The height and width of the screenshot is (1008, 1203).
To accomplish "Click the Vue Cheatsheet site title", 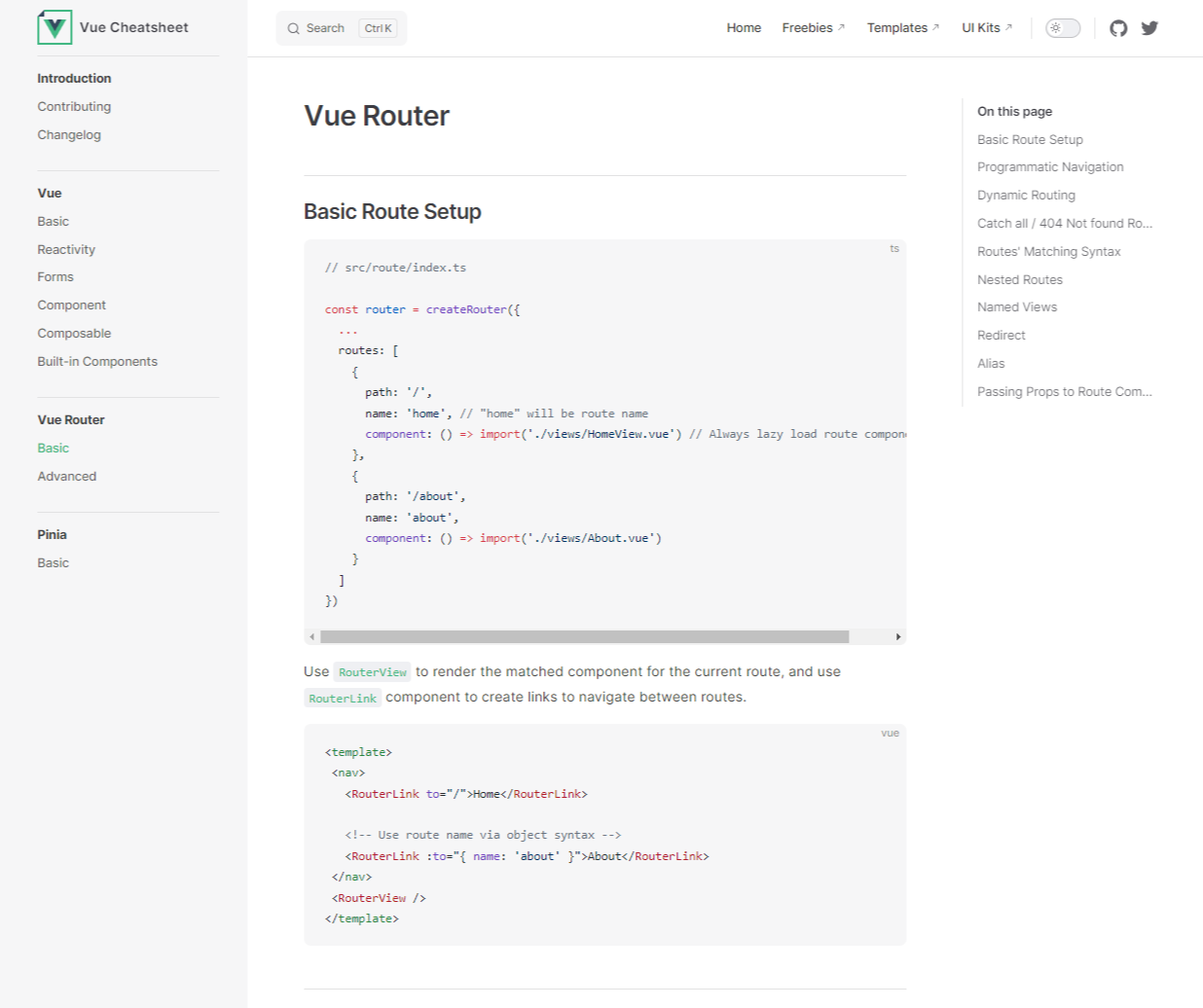I will (x=134, y=27).
